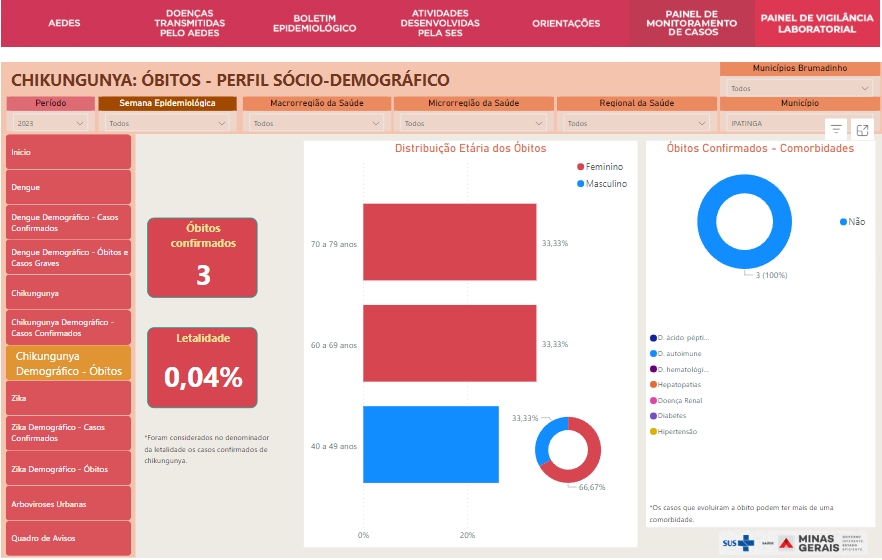Click the filter icon above the comorbidities chart
The width and height of the screenshot is (882, 560).
pos(836,130)
